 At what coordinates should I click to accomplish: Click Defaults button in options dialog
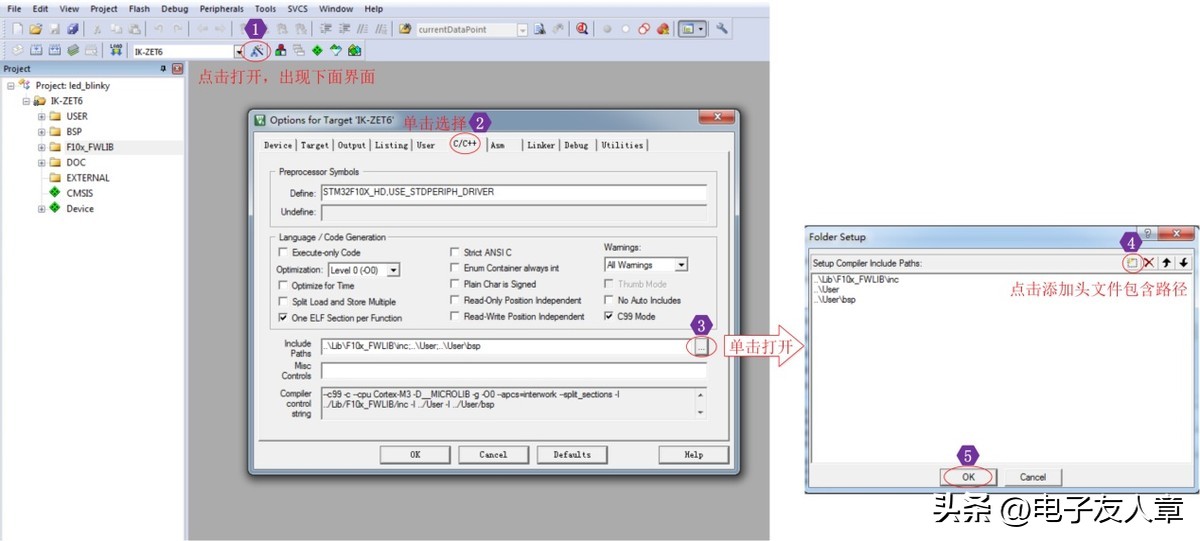tap(572, 454)
